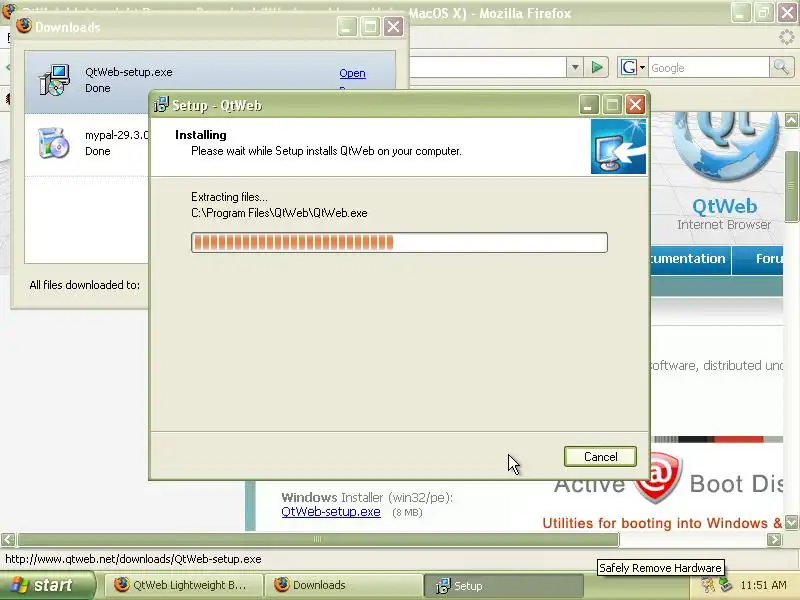Click mypal installer icon in Downloads
The height and width of the screenshot is (600, 800).
tap(54, 142)
